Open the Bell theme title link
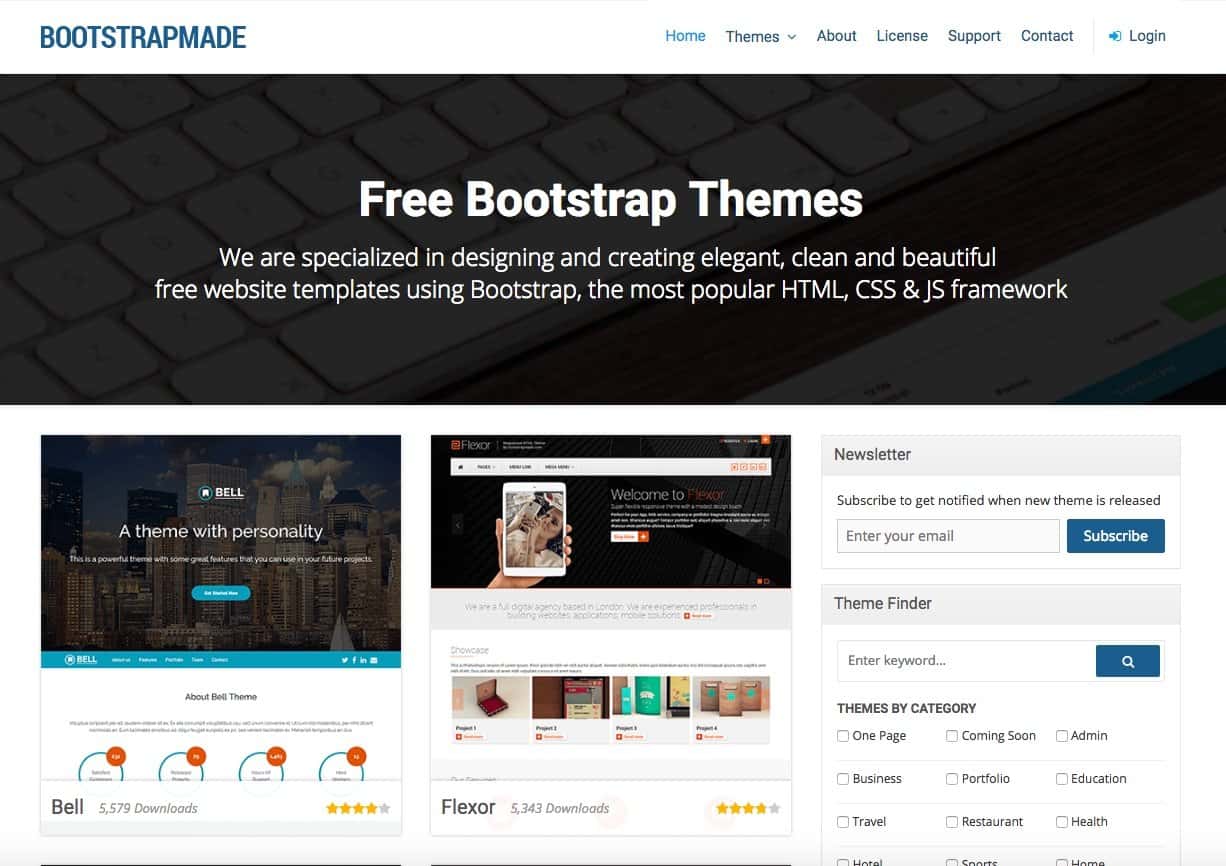1226x866 pixels. [x=67, y=807]
